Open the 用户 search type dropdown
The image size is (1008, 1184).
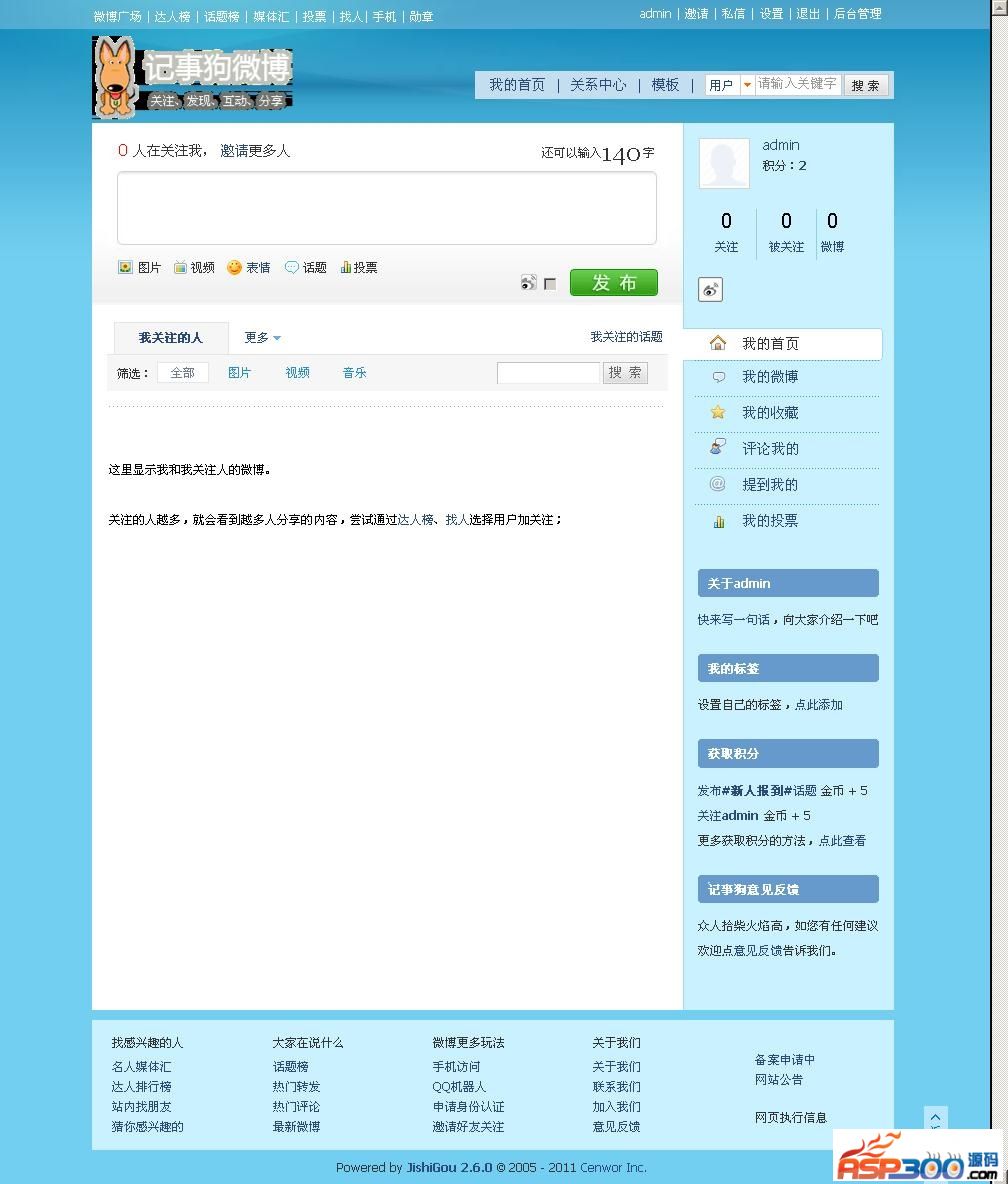(x=730, y=85)
